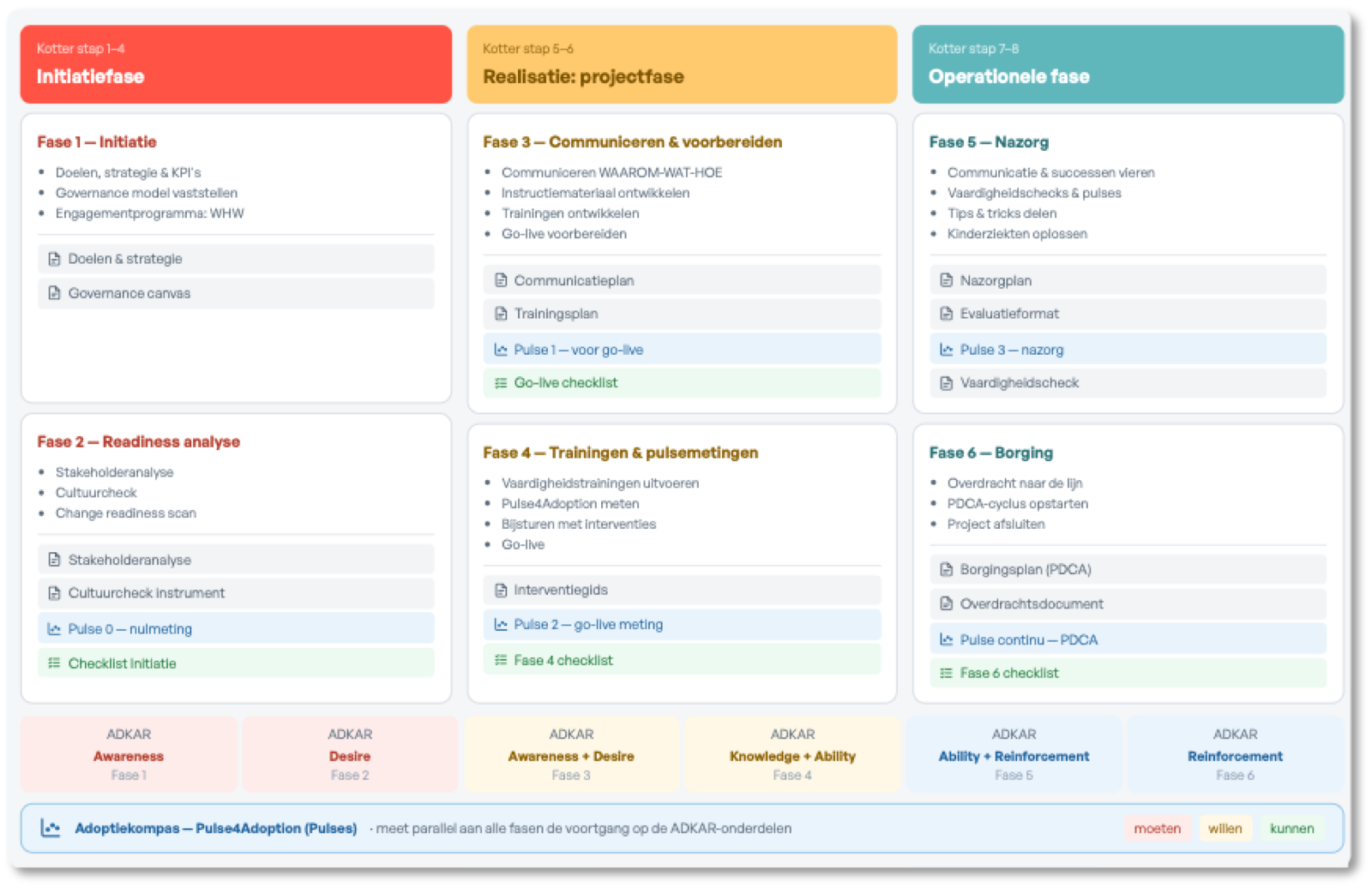Click the chart icon beside Pulse continu — PDCA

pos(947,639)
